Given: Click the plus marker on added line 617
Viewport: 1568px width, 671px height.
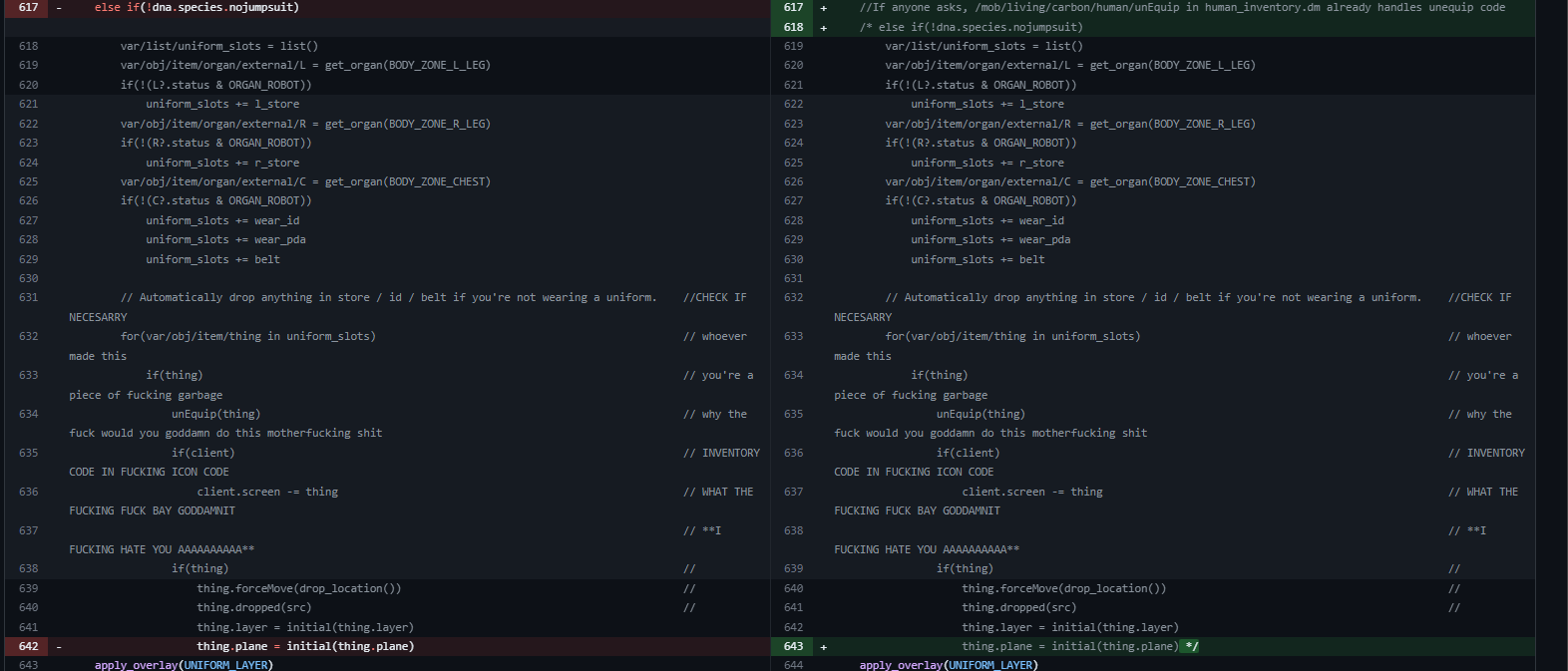Looking at the screenshot, I should pos(823,7).
